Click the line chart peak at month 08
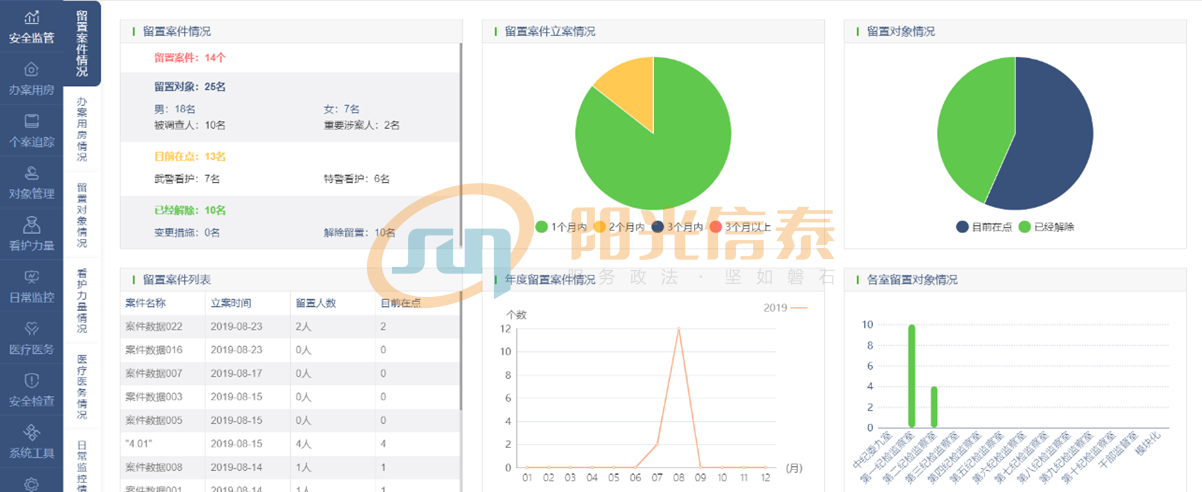1202x492 pixels. point(679,328)
